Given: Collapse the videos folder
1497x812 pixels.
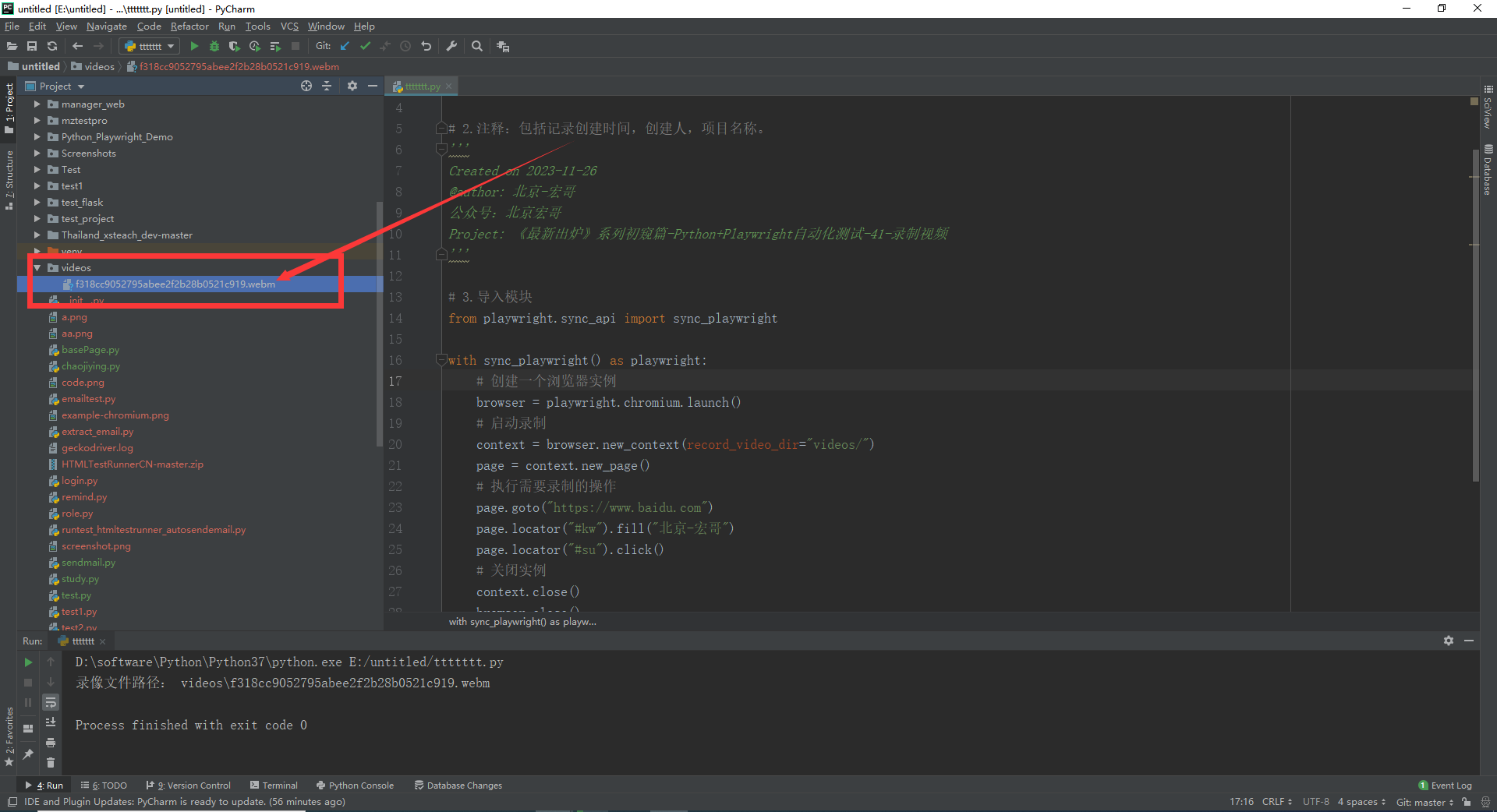Looking at the screenshot, I should point(36,267).
